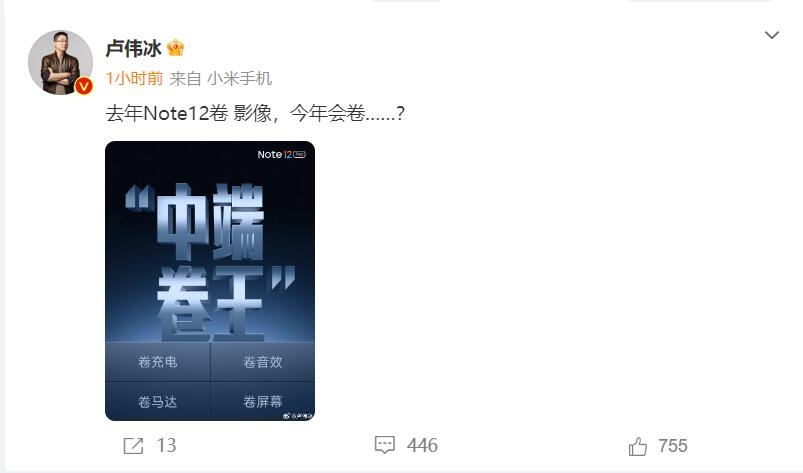
Task: Click the repost count 13
Action: coord(166,445)
